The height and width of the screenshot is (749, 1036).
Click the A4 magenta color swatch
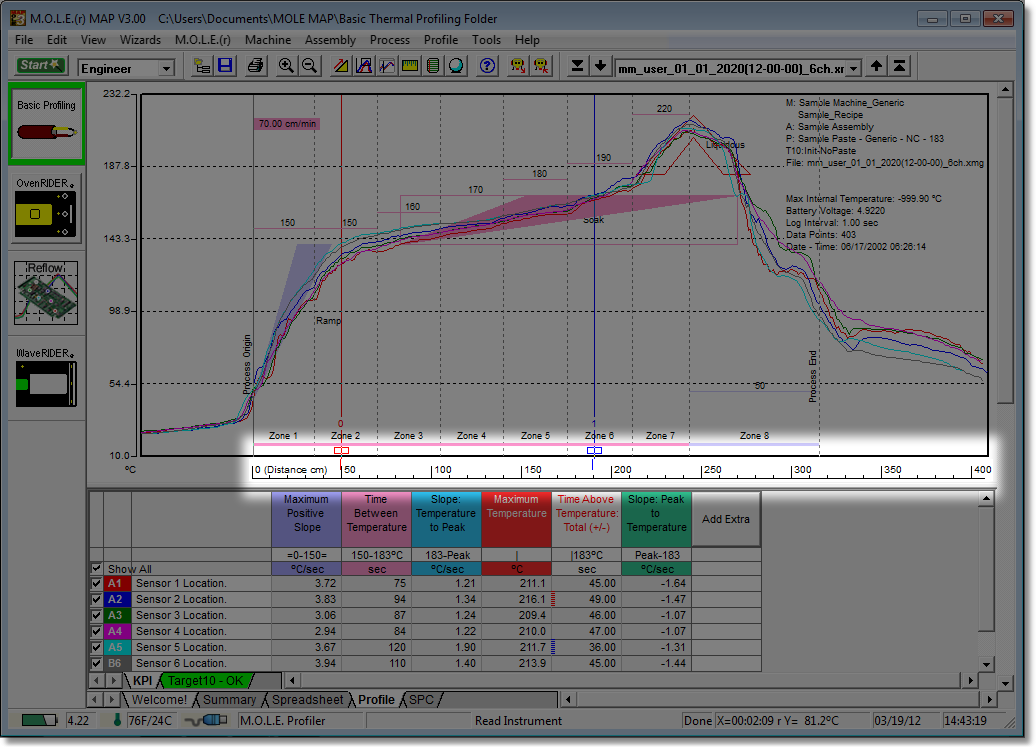point(116,631)
